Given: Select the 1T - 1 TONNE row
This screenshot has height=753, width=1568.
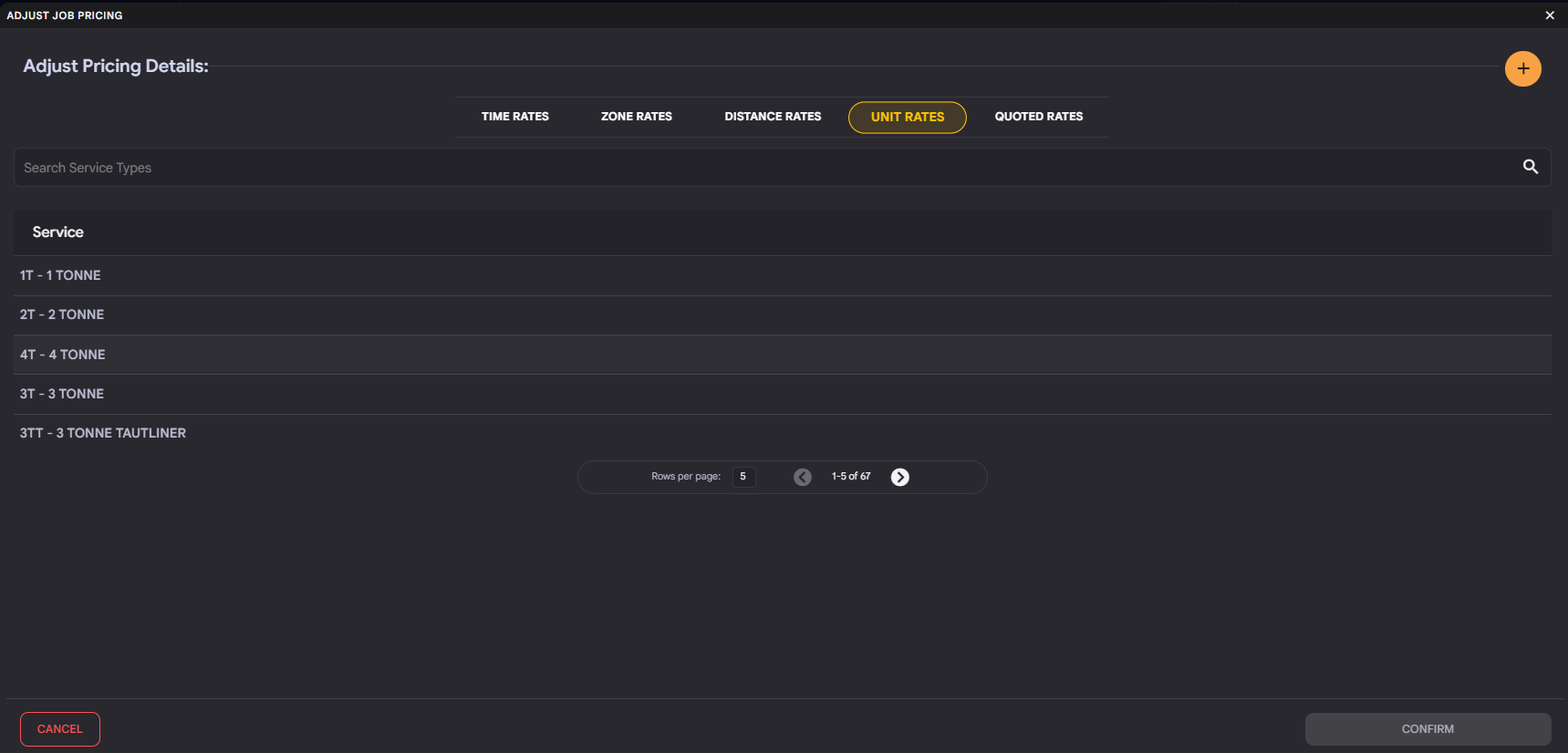Looking at the screenshot, I should pyautogui.click(x=783, y=275).
